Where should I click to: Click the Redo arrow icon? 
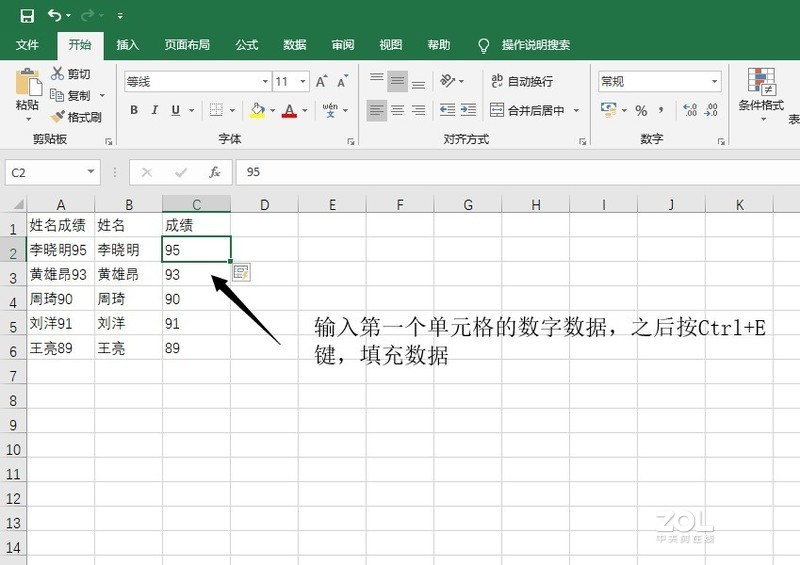[87, 15]
